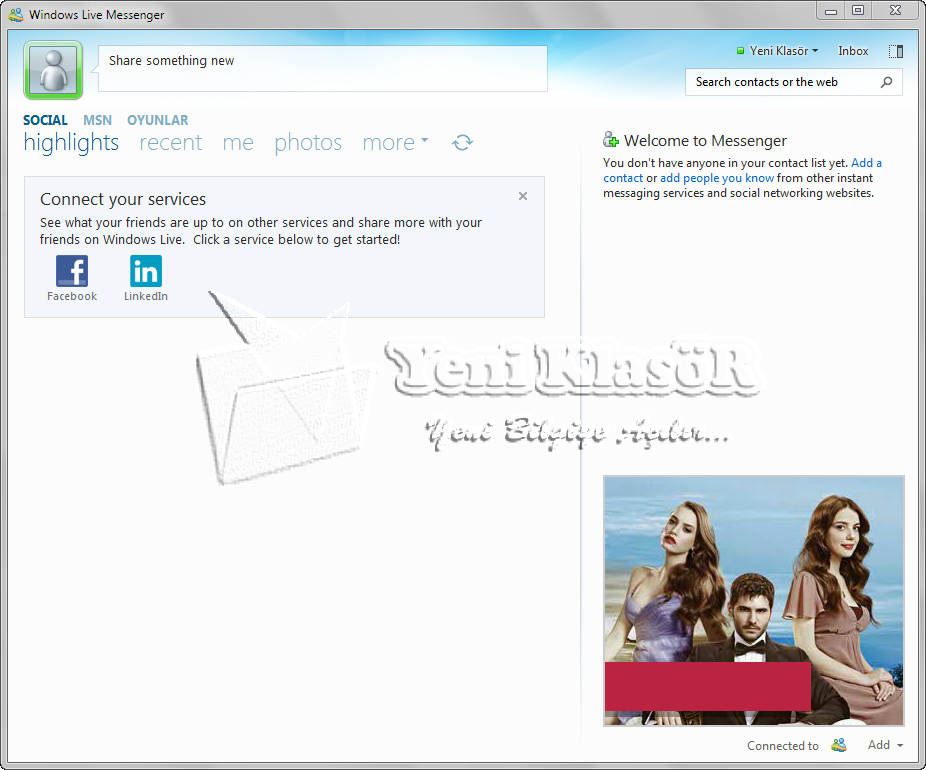Click the add people you know link
This screenshot has width=926, height=770.
(x=717, y=178)
